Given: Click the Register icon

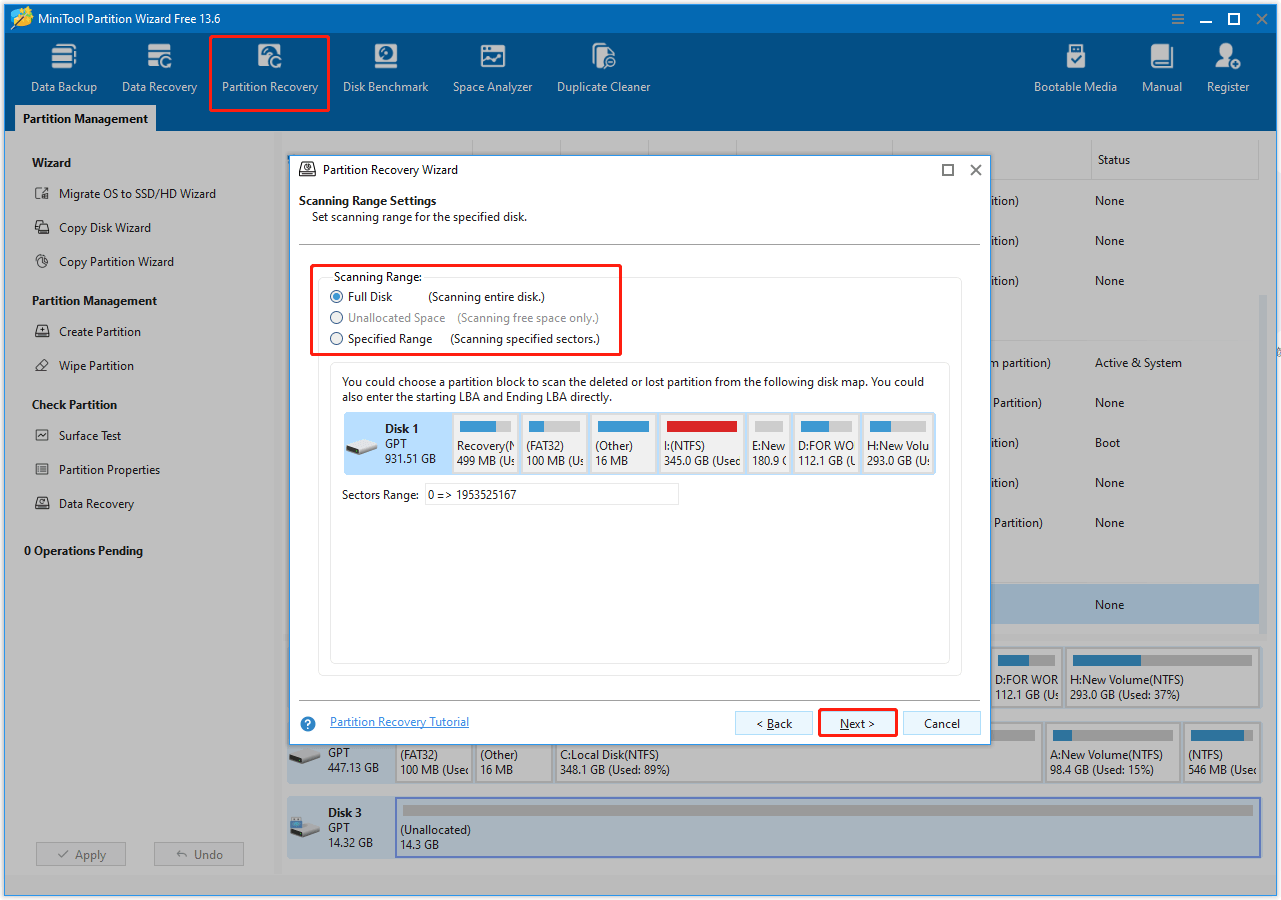Looking at the screenshot, I should coord(1227,69).
